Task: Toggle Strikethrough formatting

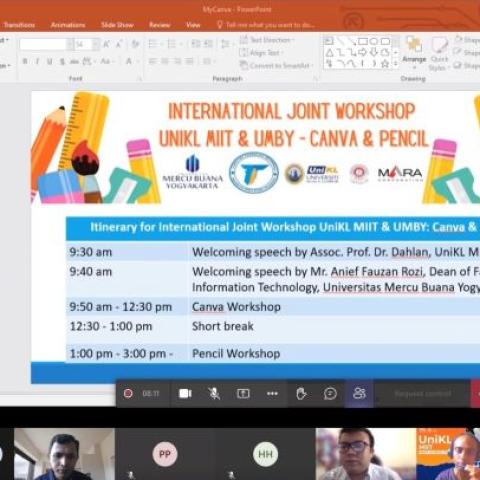Action: (x=74, y=62)
